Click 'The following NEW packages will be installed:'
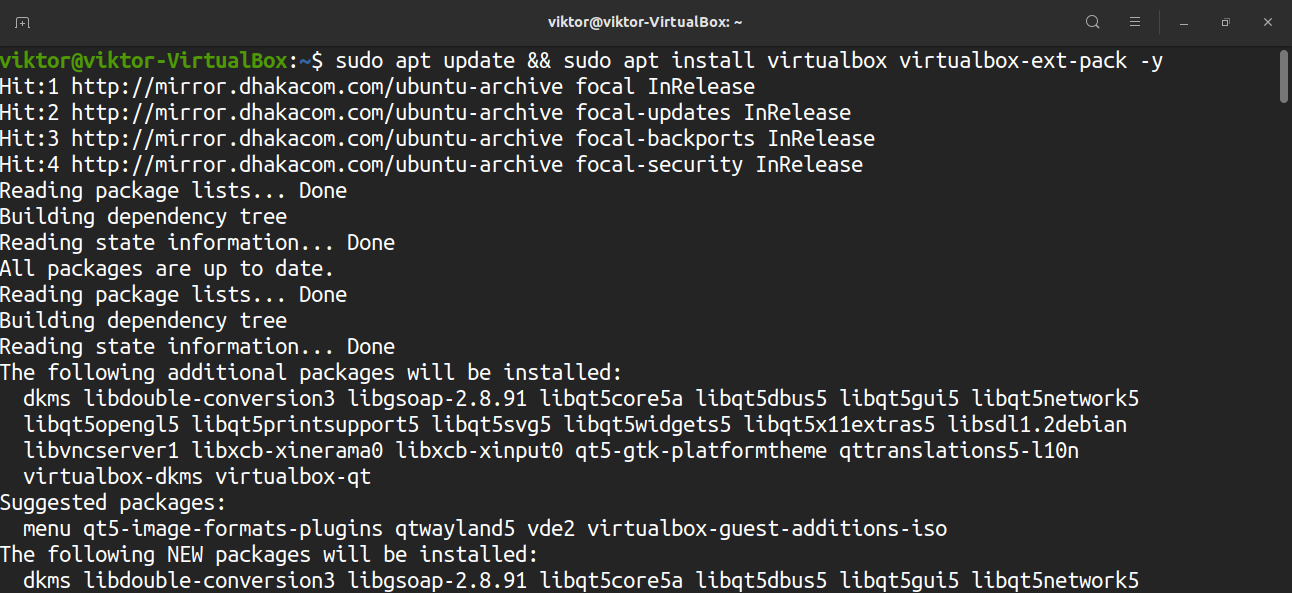 coord(269,555)
